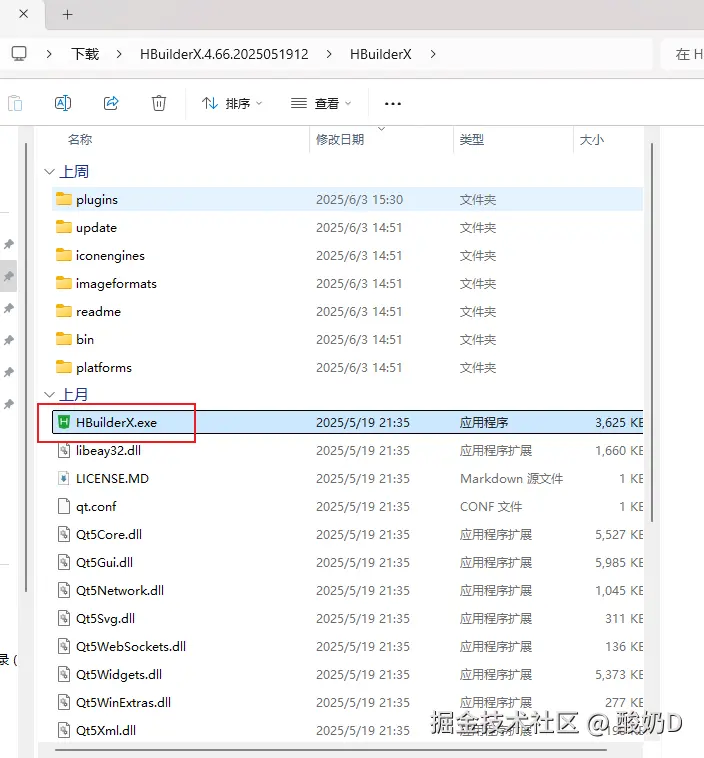The image size is (704, 758).
Task: Expand chevron after This PC icon
Action: [49, 54]
